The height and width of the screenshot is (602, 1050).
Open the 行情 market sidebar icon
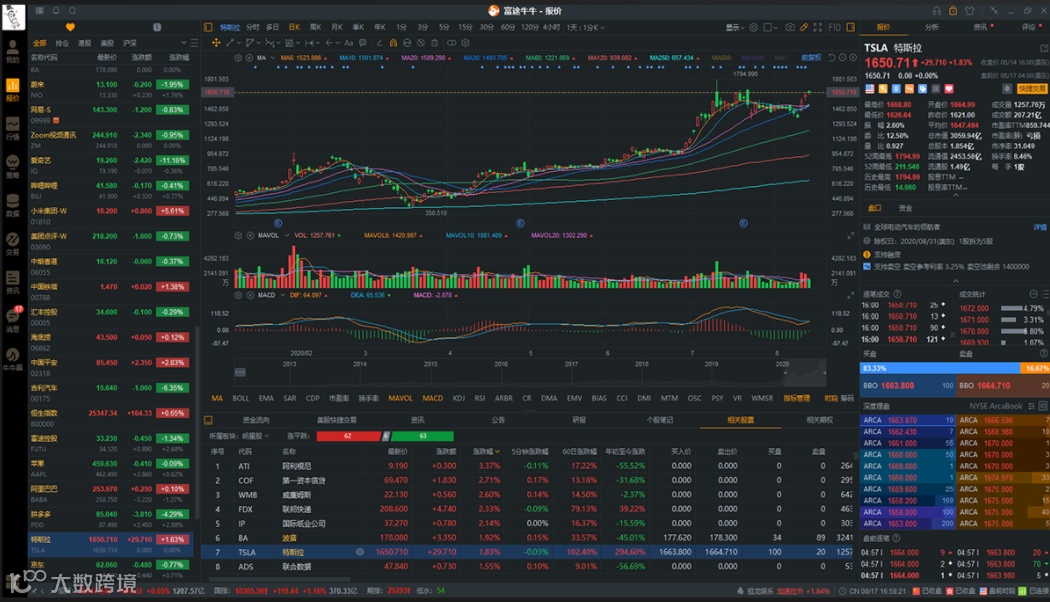click(13, 128)
